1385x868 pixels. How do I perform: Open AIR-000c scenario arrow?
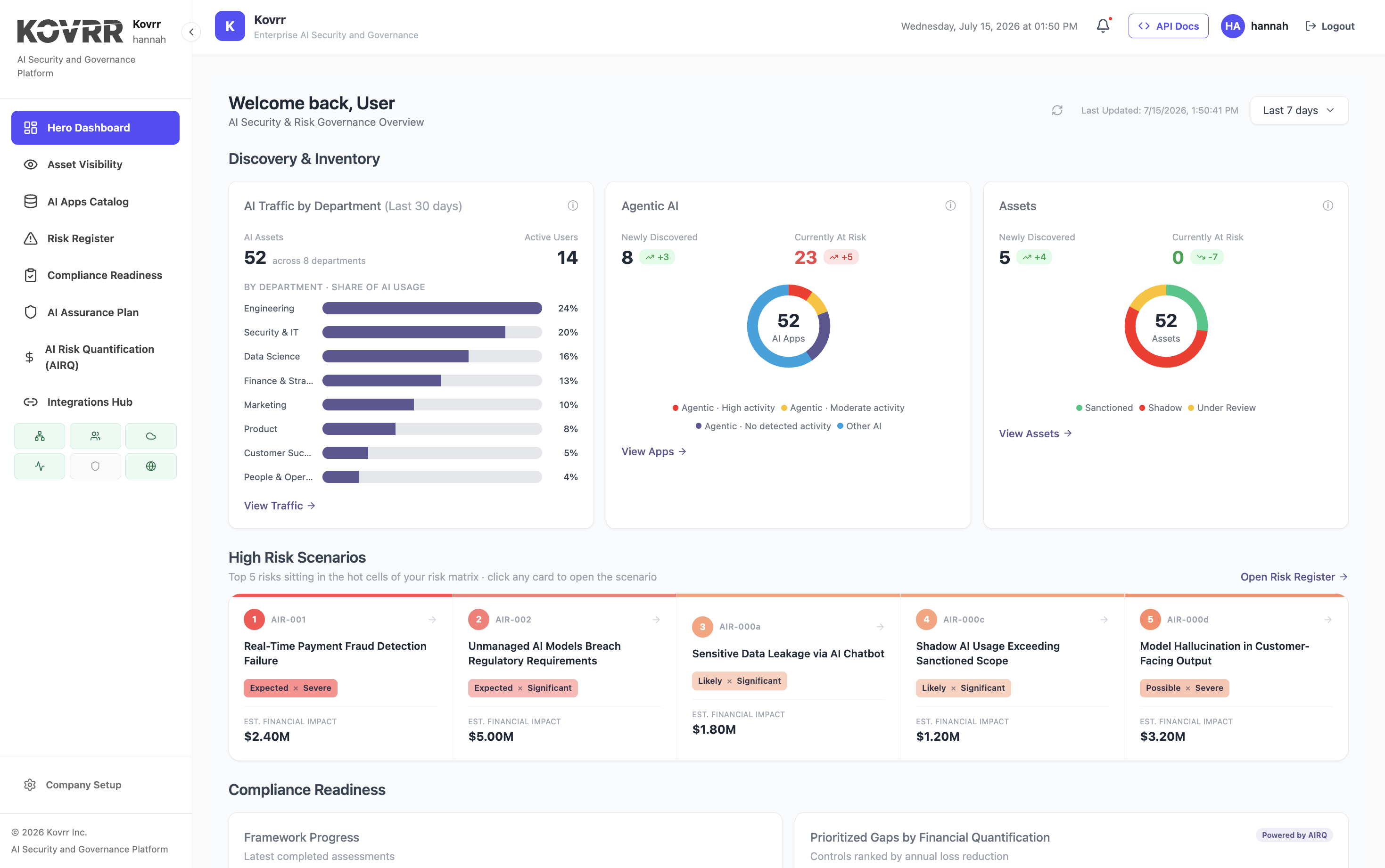point(1104,620)
